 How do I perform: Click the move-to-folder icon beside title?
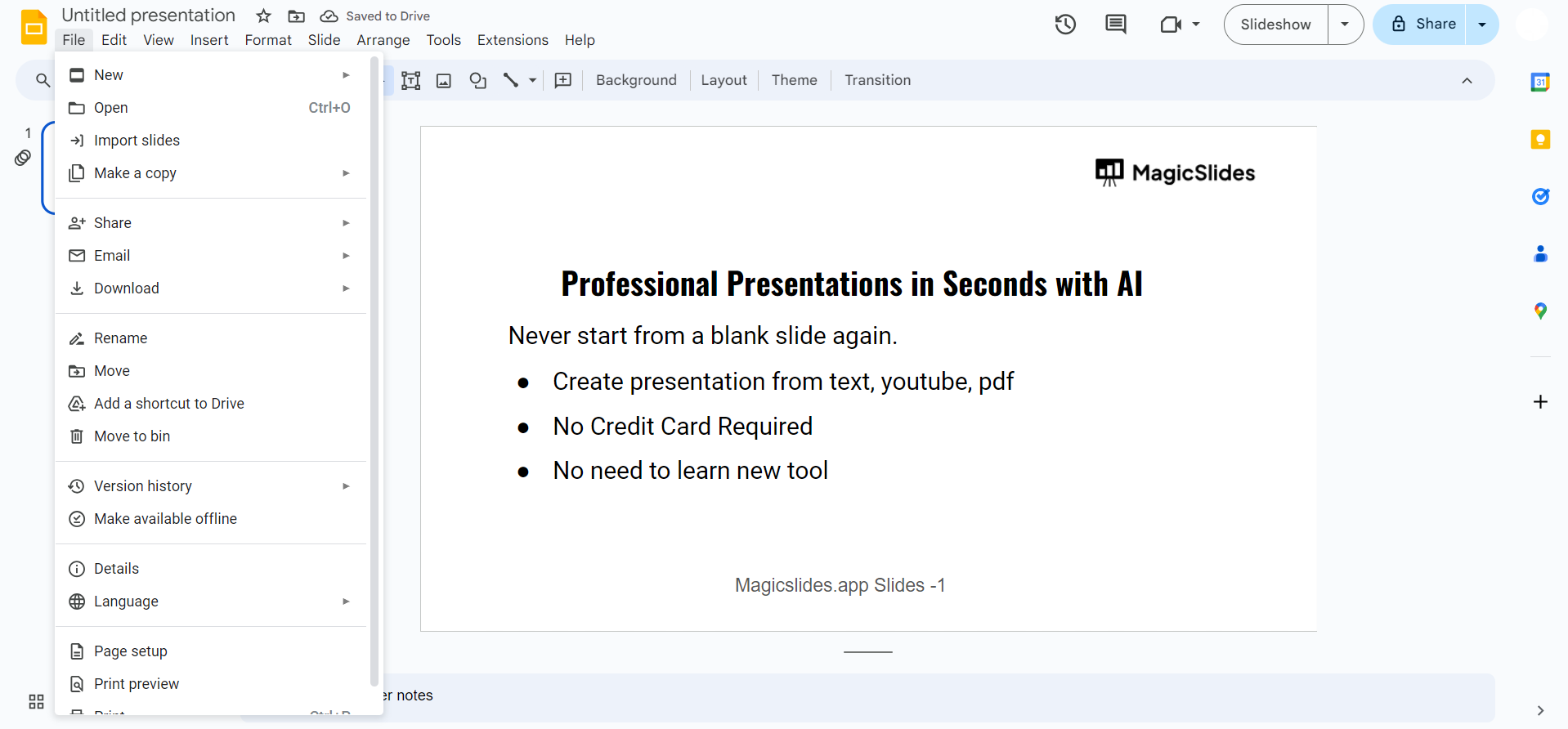click(297, 16)
